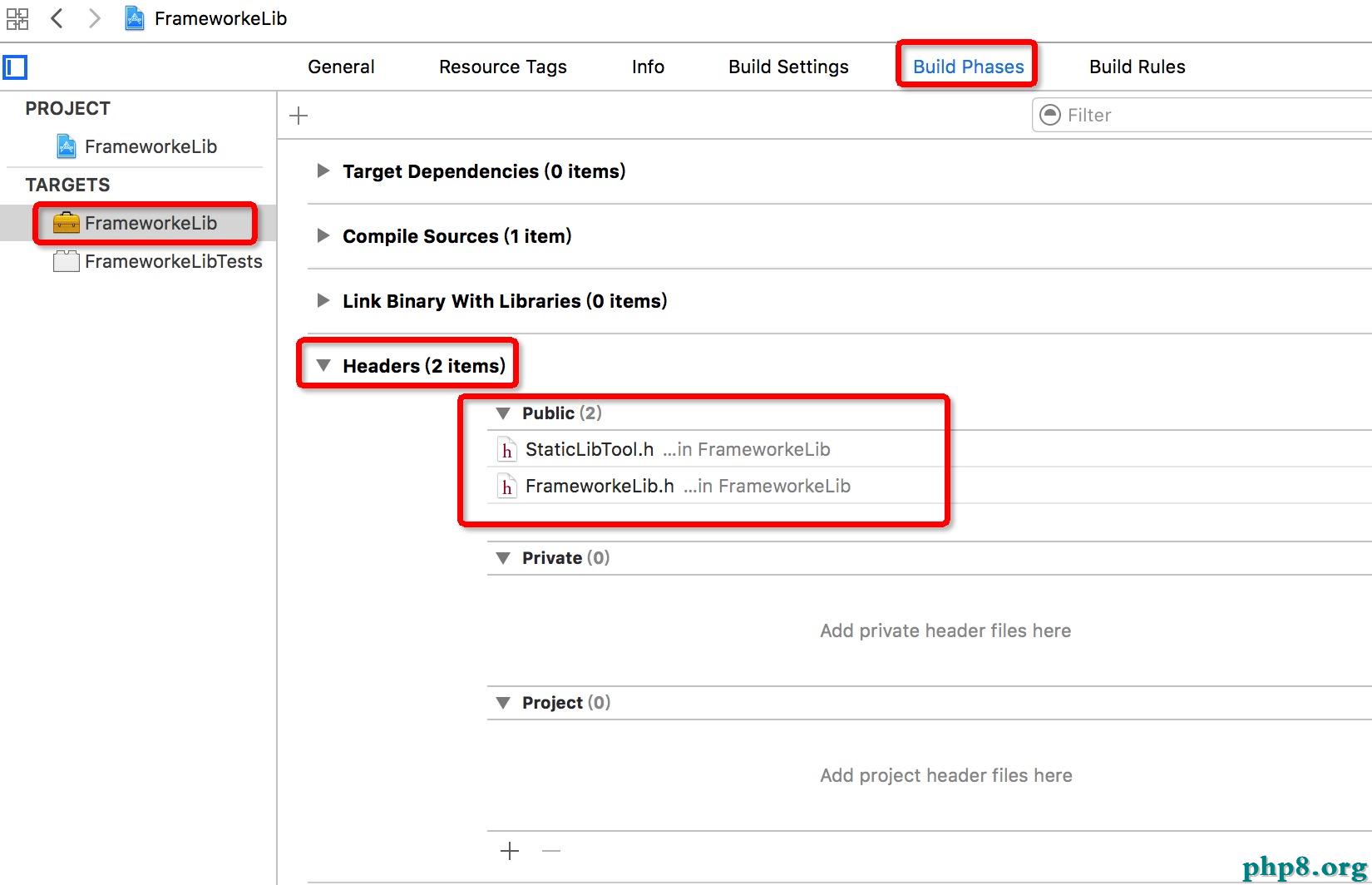Go back with the left chevron
The image size is (1372, 885).
coord(57,18)
